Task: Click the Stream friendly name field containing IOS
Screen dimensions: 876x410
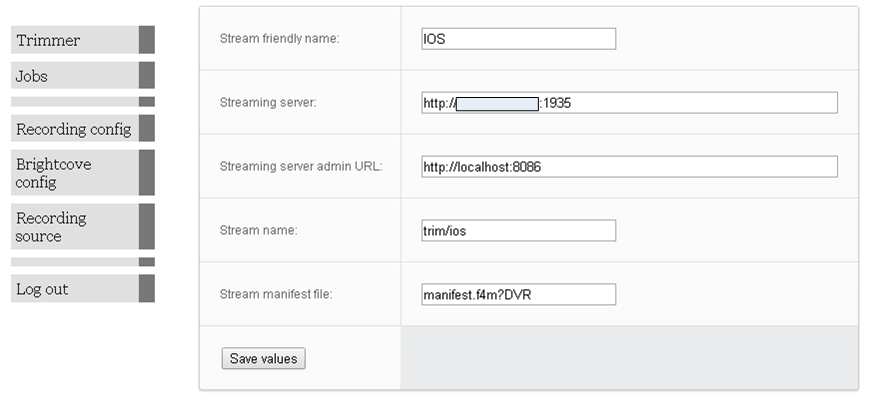Action: pos(518,39)
